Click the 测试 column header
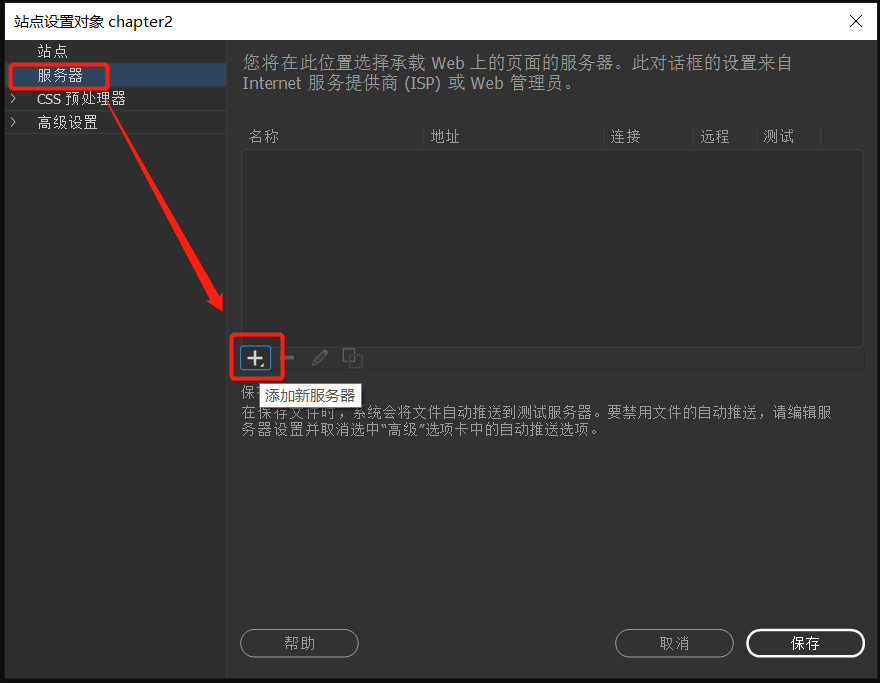880x683 pixels. (778, 136)
